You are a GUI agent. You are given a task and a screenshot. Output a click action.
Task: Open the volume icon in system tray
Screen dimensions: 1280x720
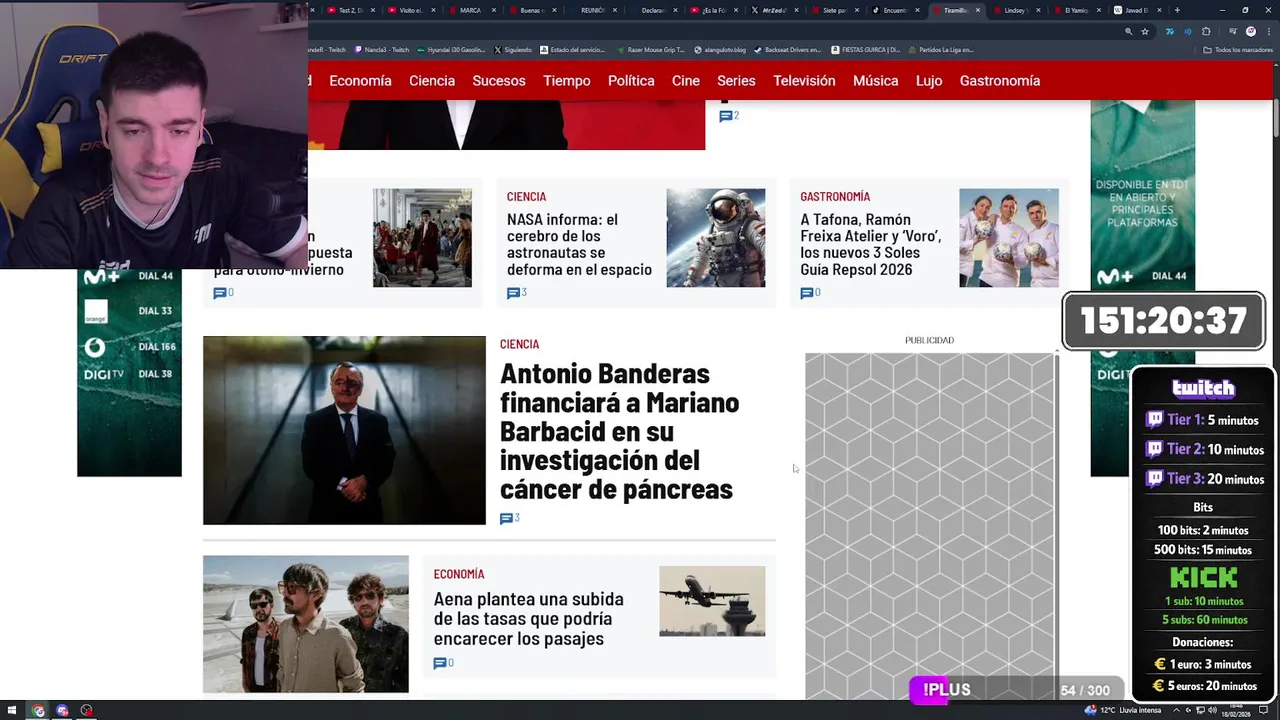pyautogui.click(x=1212, y=710)
